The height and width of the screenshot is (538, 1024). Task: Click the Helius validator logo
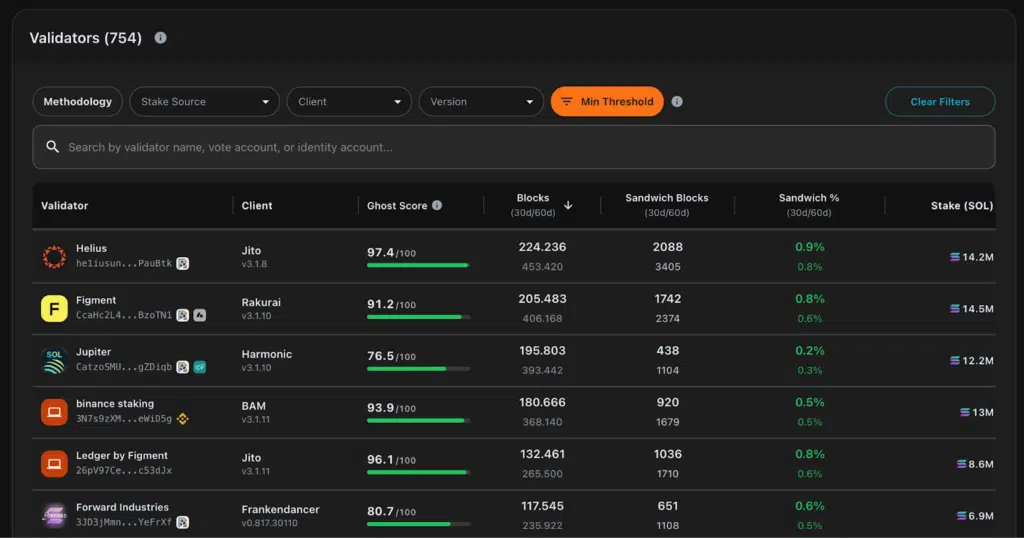pos(54,257)
